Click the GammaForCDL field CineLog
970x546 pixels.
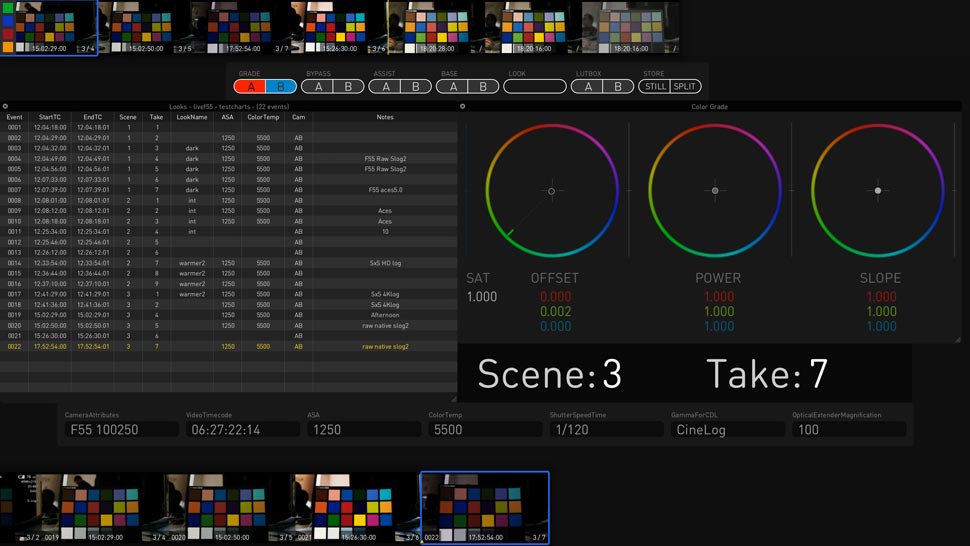point(728,430)
